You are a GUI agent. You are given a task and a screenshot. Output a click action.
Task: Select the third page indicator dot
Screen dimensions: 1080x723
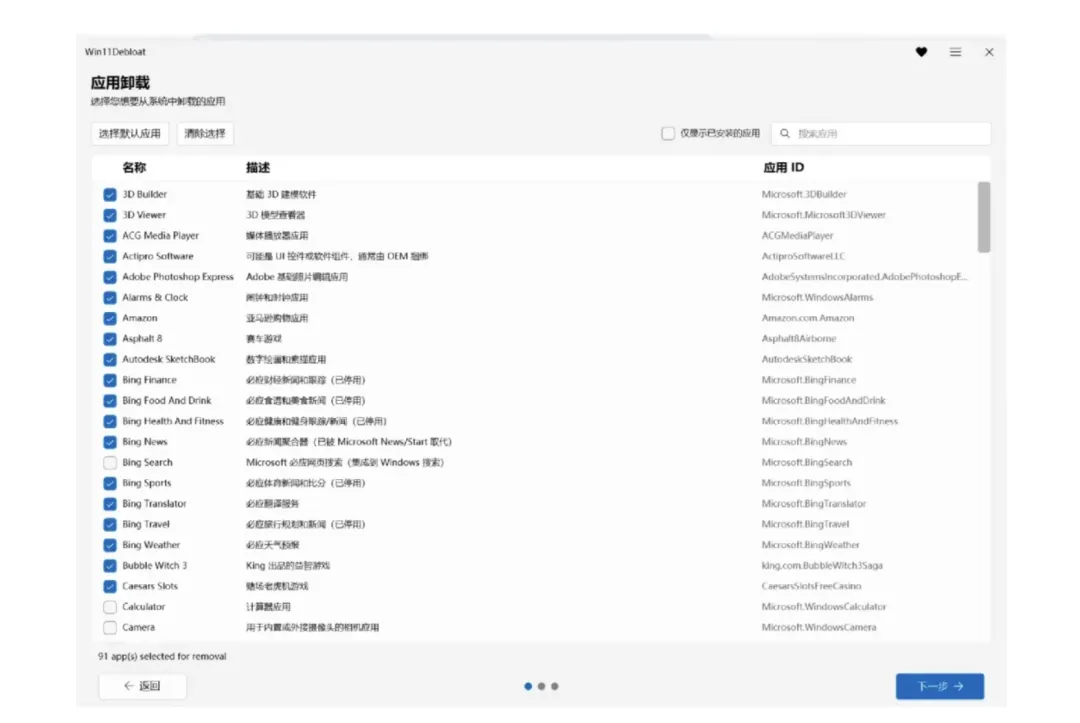[554, 687]
